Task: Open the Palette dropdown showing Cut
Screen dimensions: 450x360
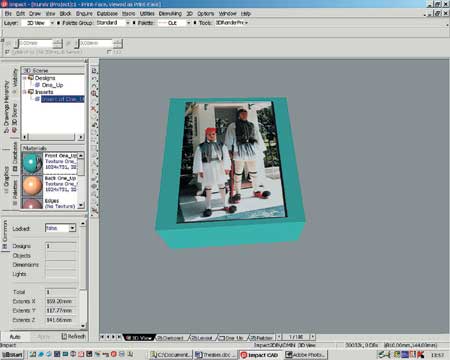Action: coord(174,23)
